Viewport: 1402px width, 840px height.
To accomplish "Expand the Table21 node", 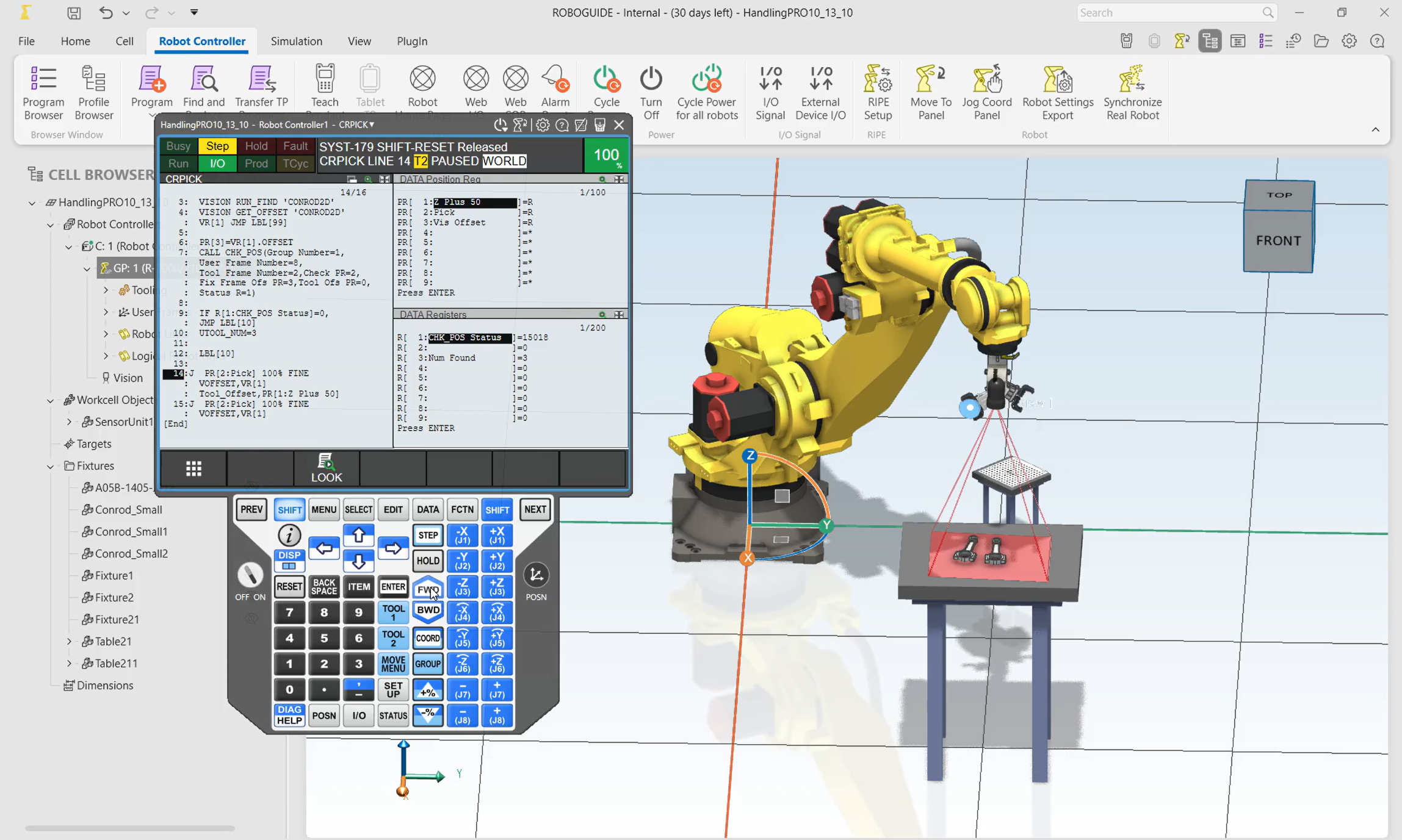I will (x=69, y=642).
